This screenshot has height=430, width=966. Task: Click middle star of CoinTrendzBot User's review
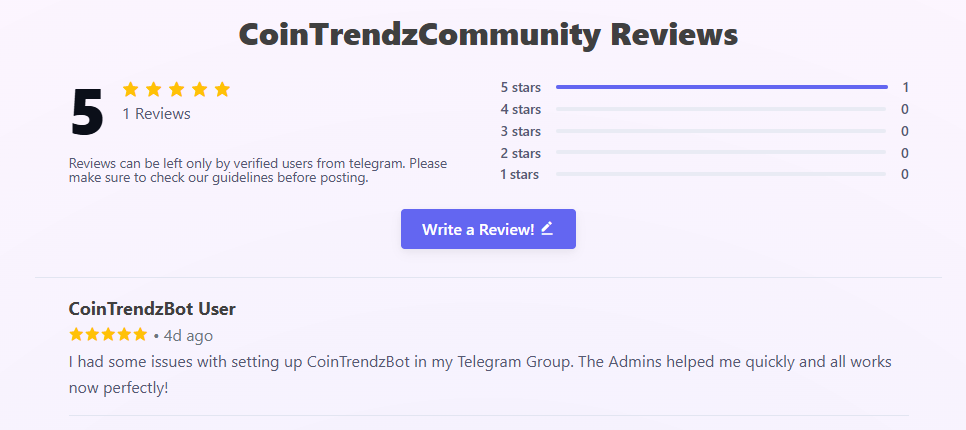(x=108, y=334)
